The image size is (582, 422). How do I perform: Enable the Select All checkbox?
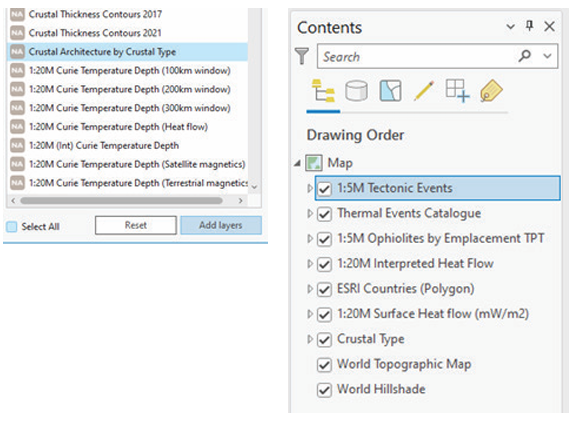[x=12, y=226]
